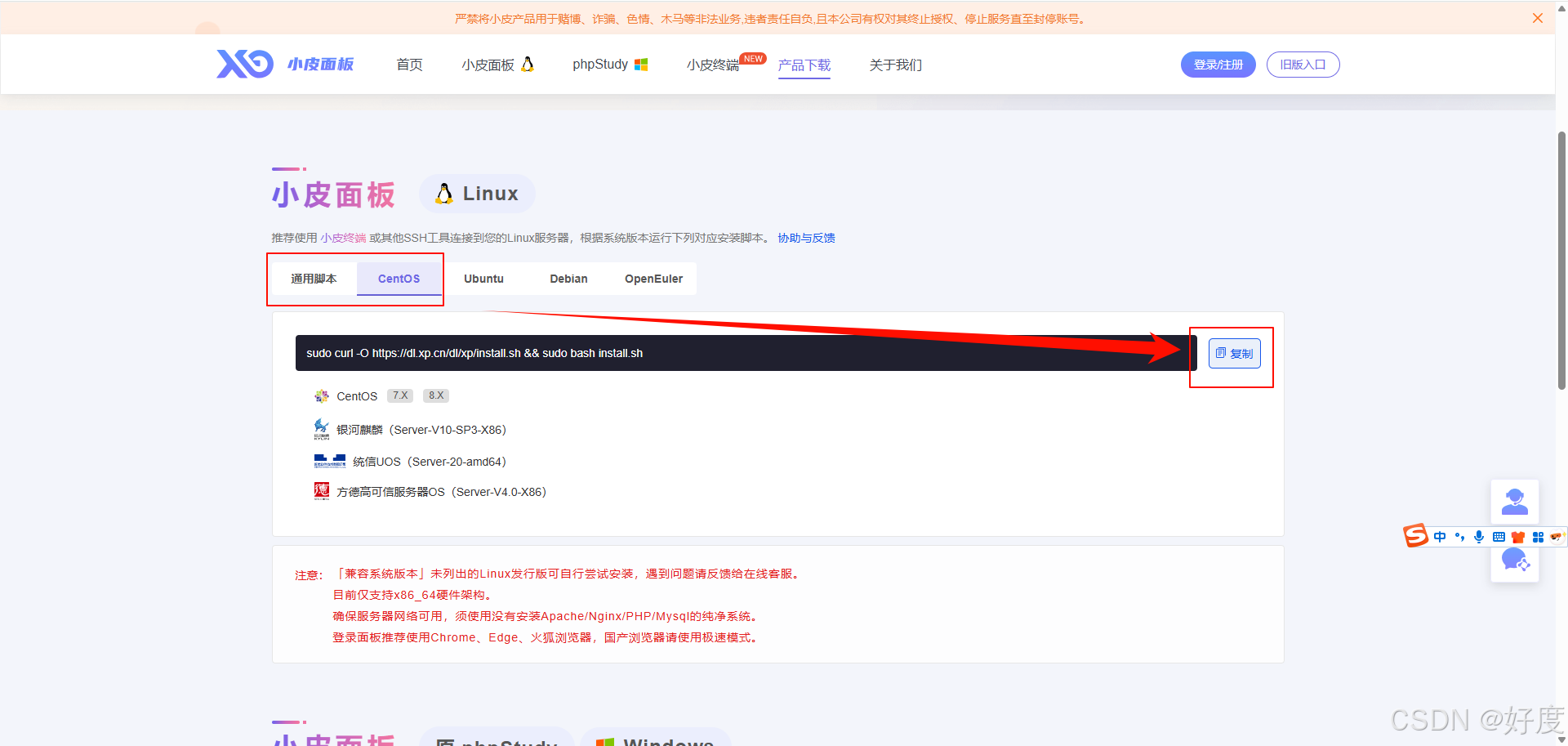
Task: Click the 统信UOS (Server-20-amd64) text
Action: tap(430, 462)
